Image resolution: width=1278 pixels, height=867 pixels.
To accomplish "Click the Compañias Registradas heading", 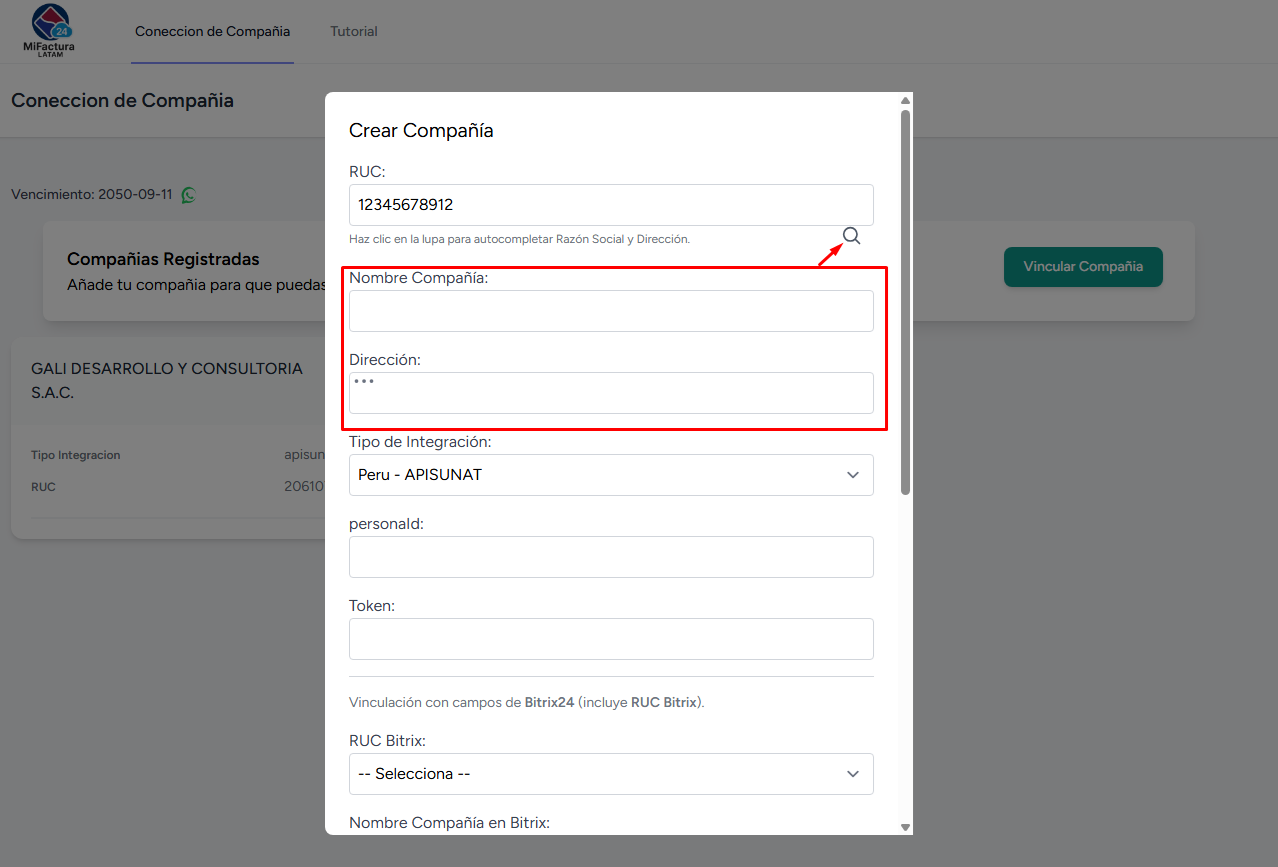I will [x=163, y=259].
